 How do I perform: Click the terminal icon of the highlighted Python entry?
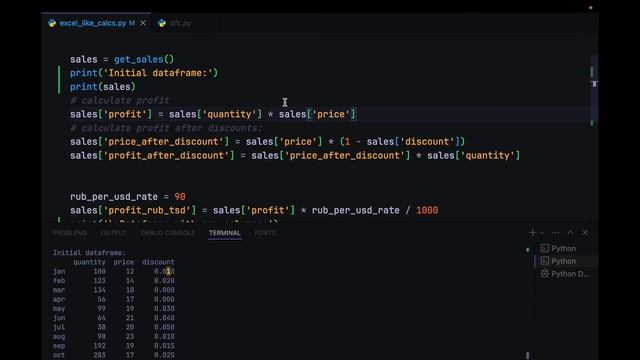click(544, 261)
